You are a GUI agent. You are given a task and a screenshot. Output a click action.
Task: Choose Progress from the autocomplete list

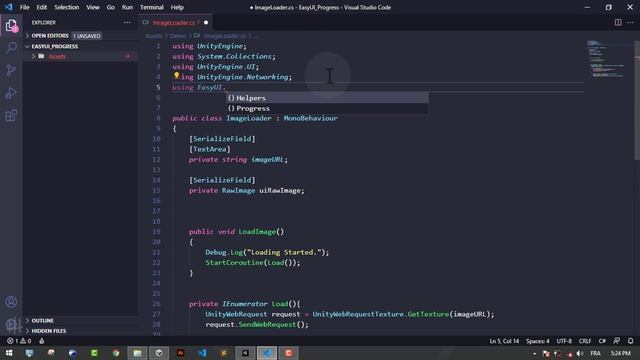tap(327, 109)
